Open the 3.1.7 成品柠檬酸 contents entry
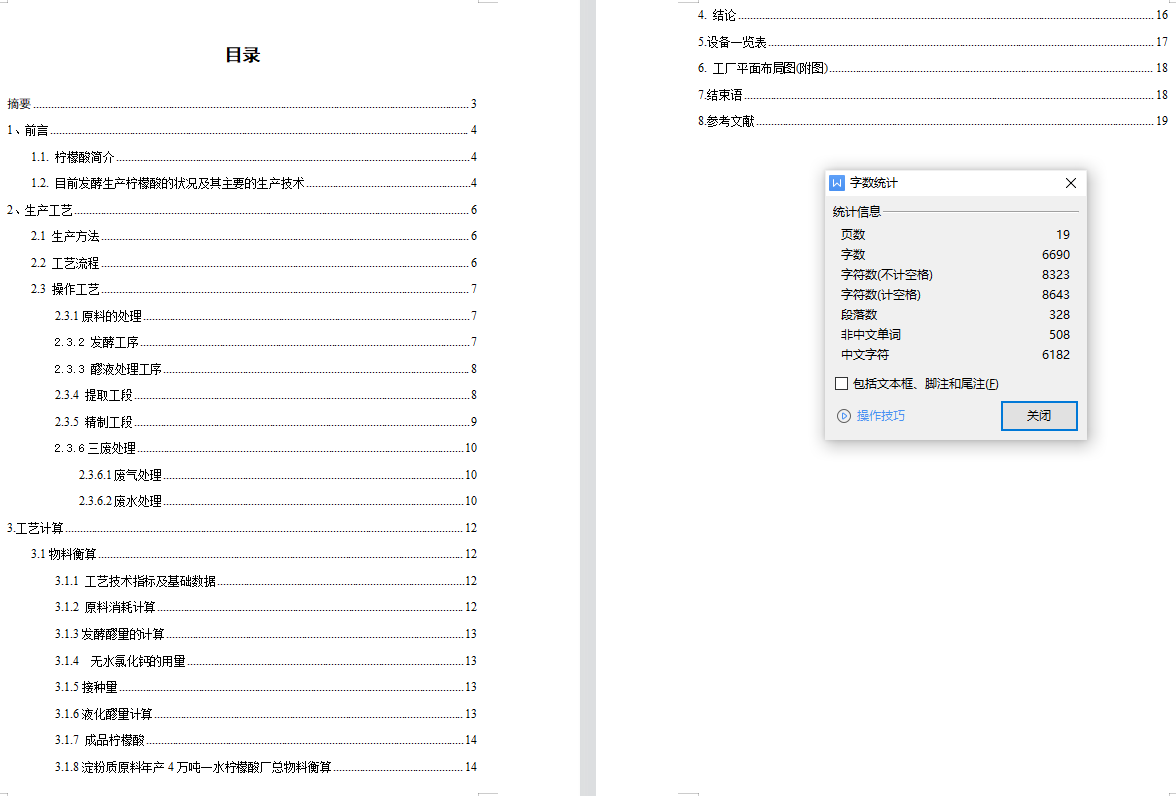Screen dimensions: 1176x796 (x=100, y=740)
